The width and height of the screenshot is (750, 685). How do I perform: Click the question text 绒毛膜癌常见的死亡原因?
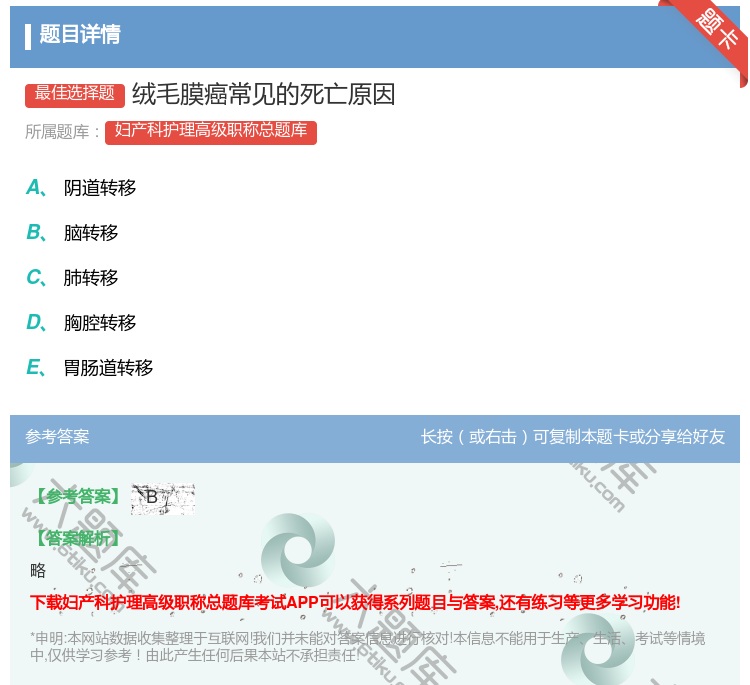click(x=264, y=94)
